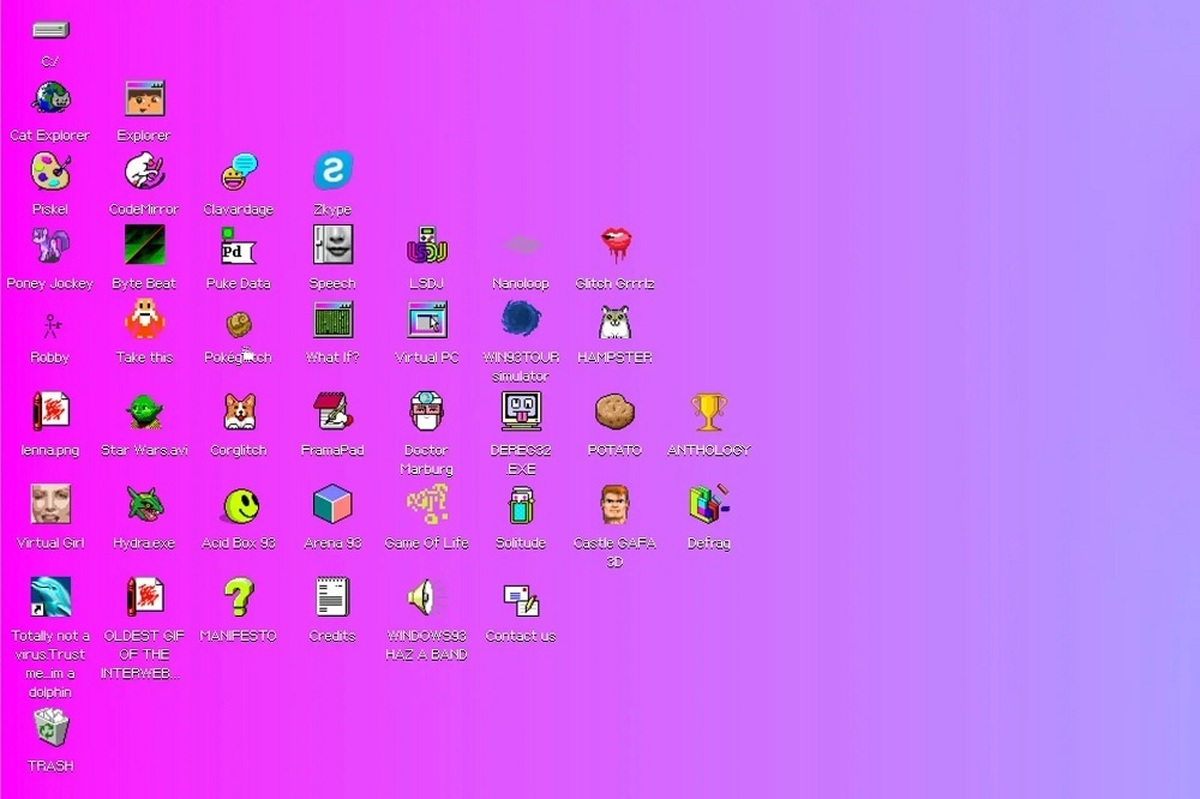Open the C:/ drive icon
The width and height of the screenshot is (1200, 799).
click(x=50, y=32)
